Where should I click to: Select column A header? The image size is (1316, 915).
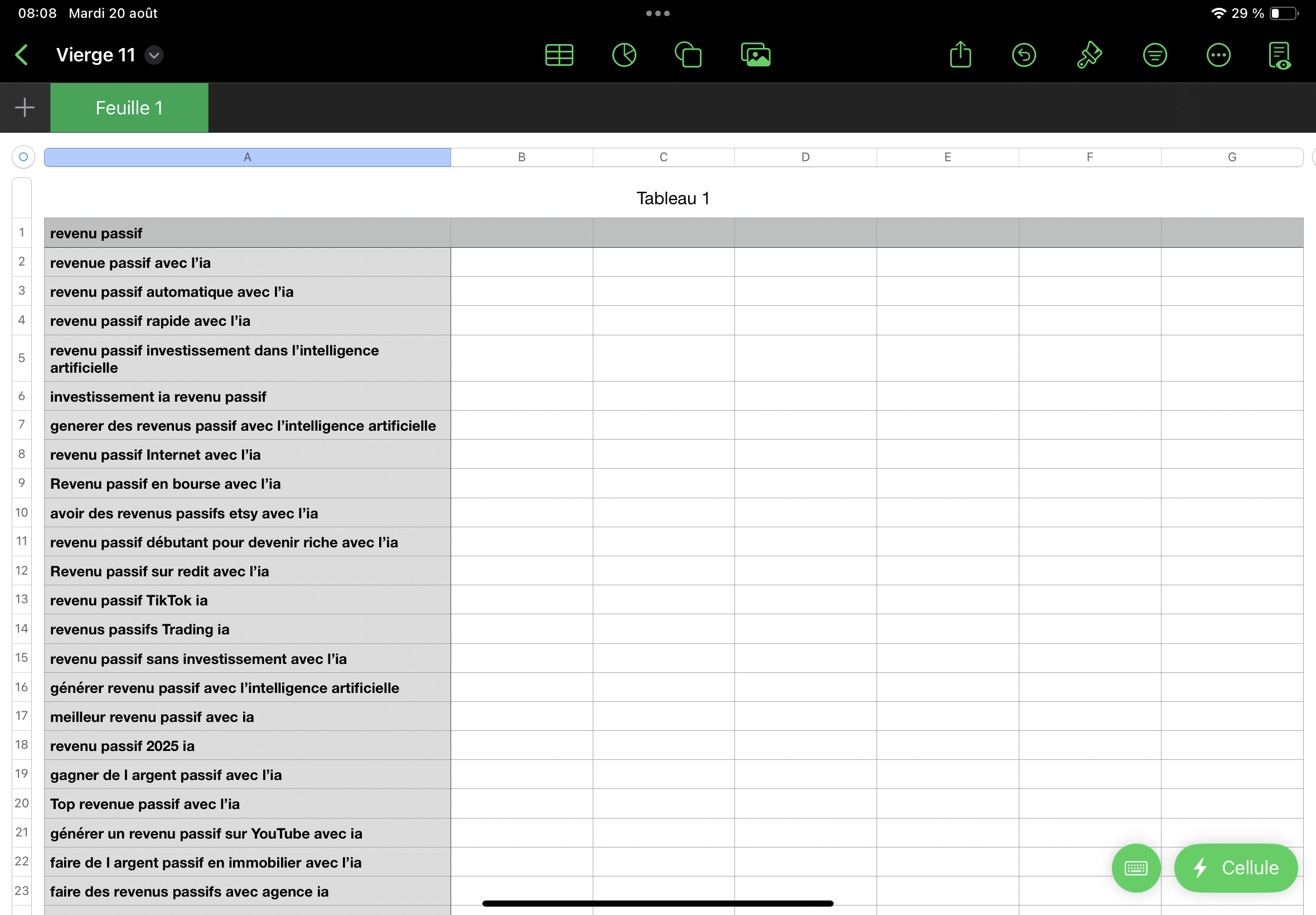pyautogui.click(x=248, y=157)
